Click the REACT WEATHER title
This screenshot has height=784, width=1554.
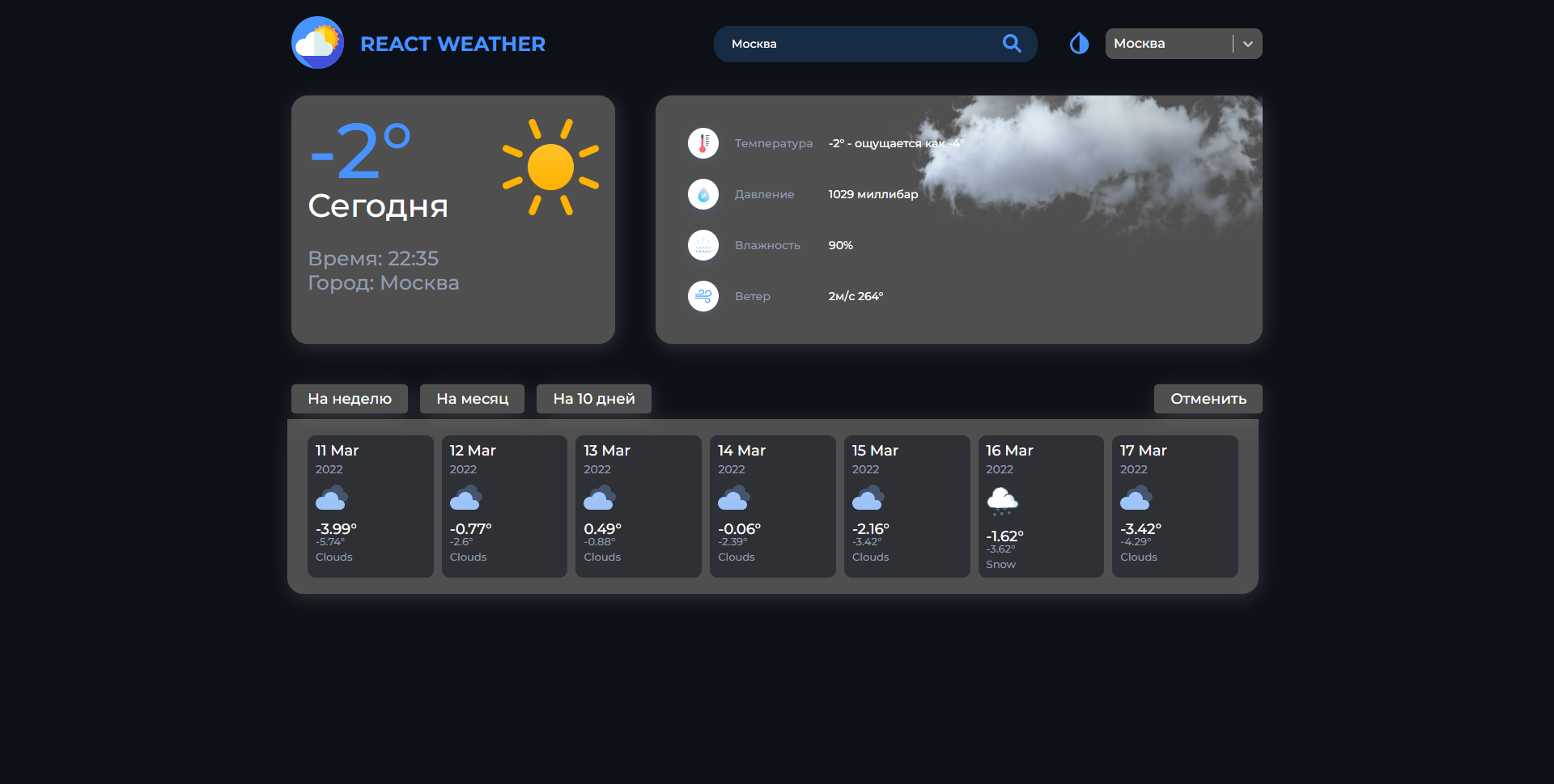click(x=452, y=44)
